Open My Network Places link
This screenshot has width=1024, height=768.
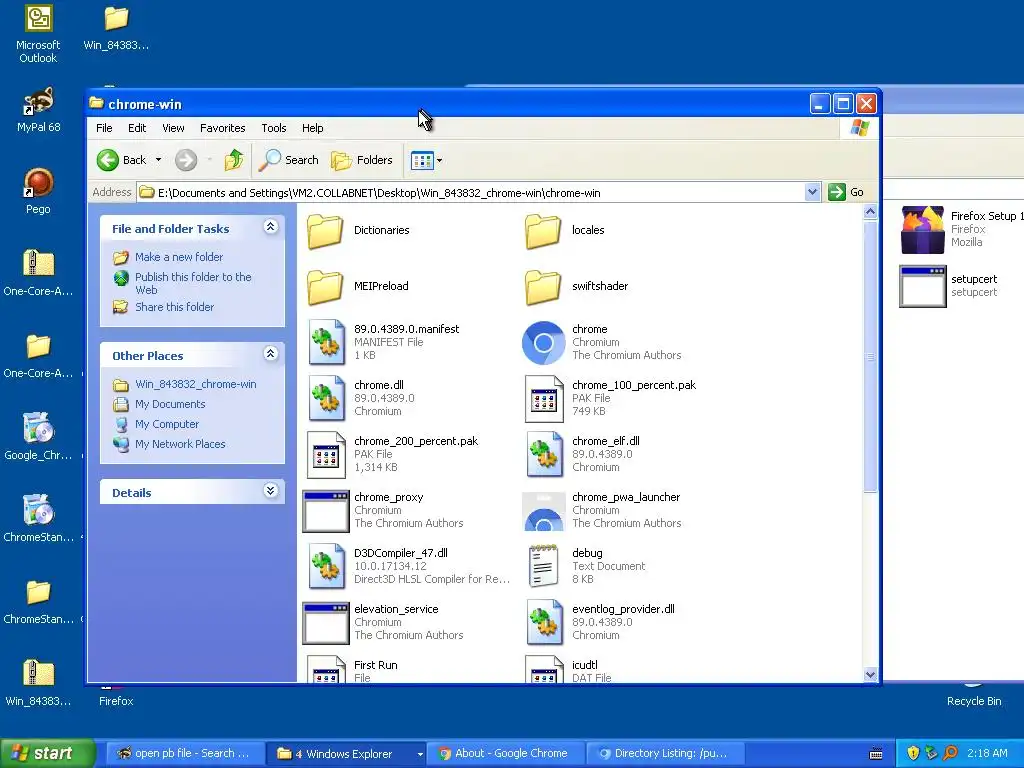[180, 444]
